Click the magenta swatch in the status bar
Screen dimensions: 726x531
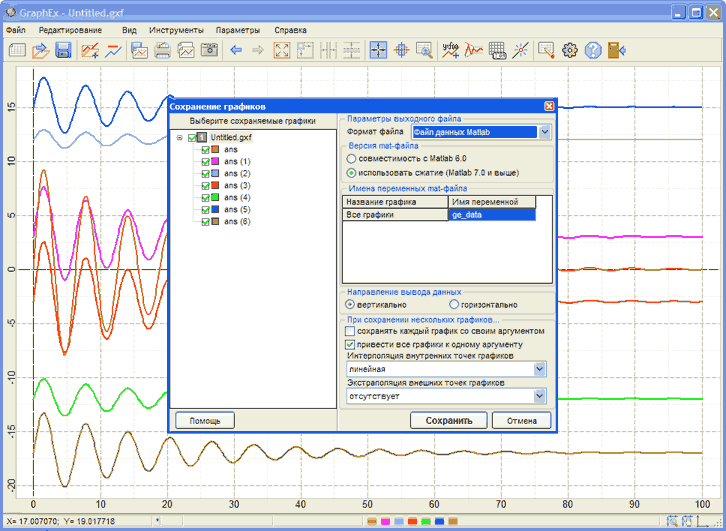point(384,522)
